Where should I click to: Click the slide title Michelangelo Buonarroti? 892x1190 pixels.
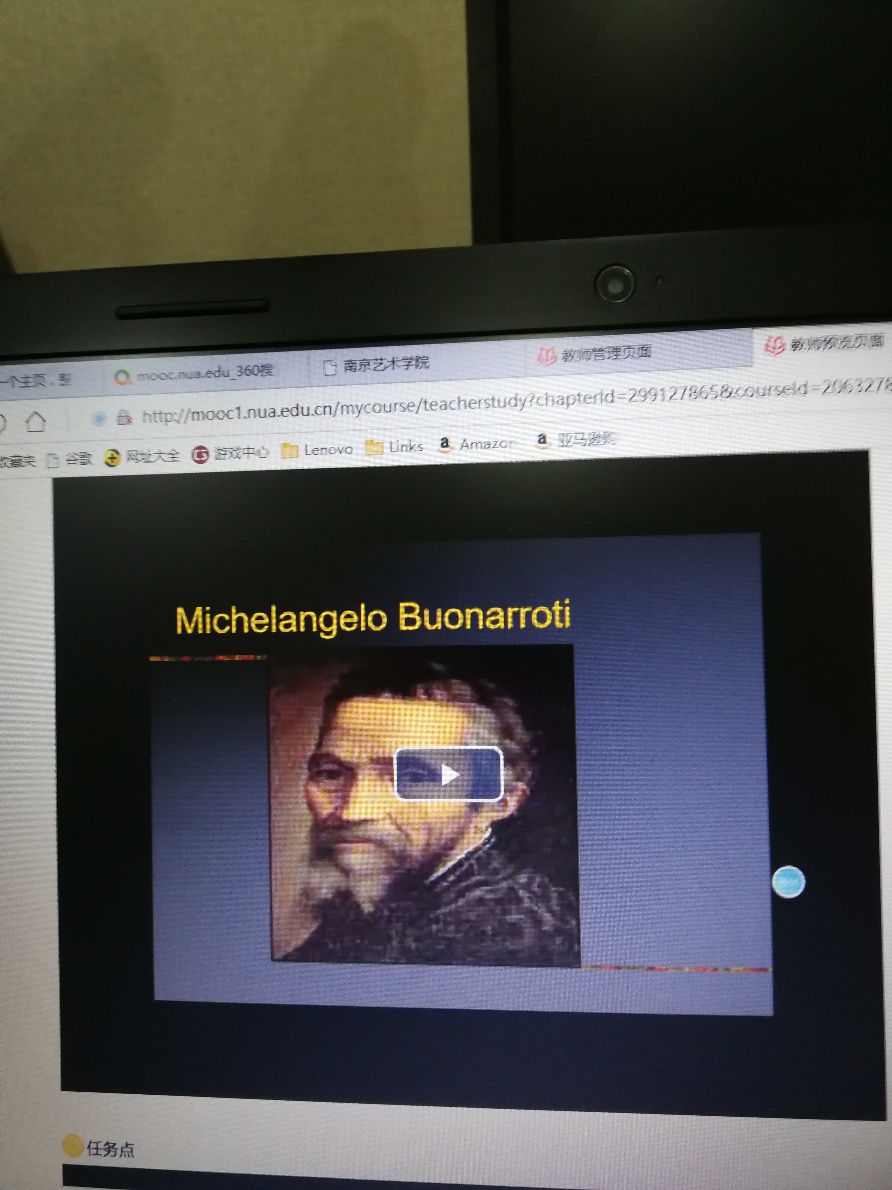pyautogui.click(x=372, y=618)
